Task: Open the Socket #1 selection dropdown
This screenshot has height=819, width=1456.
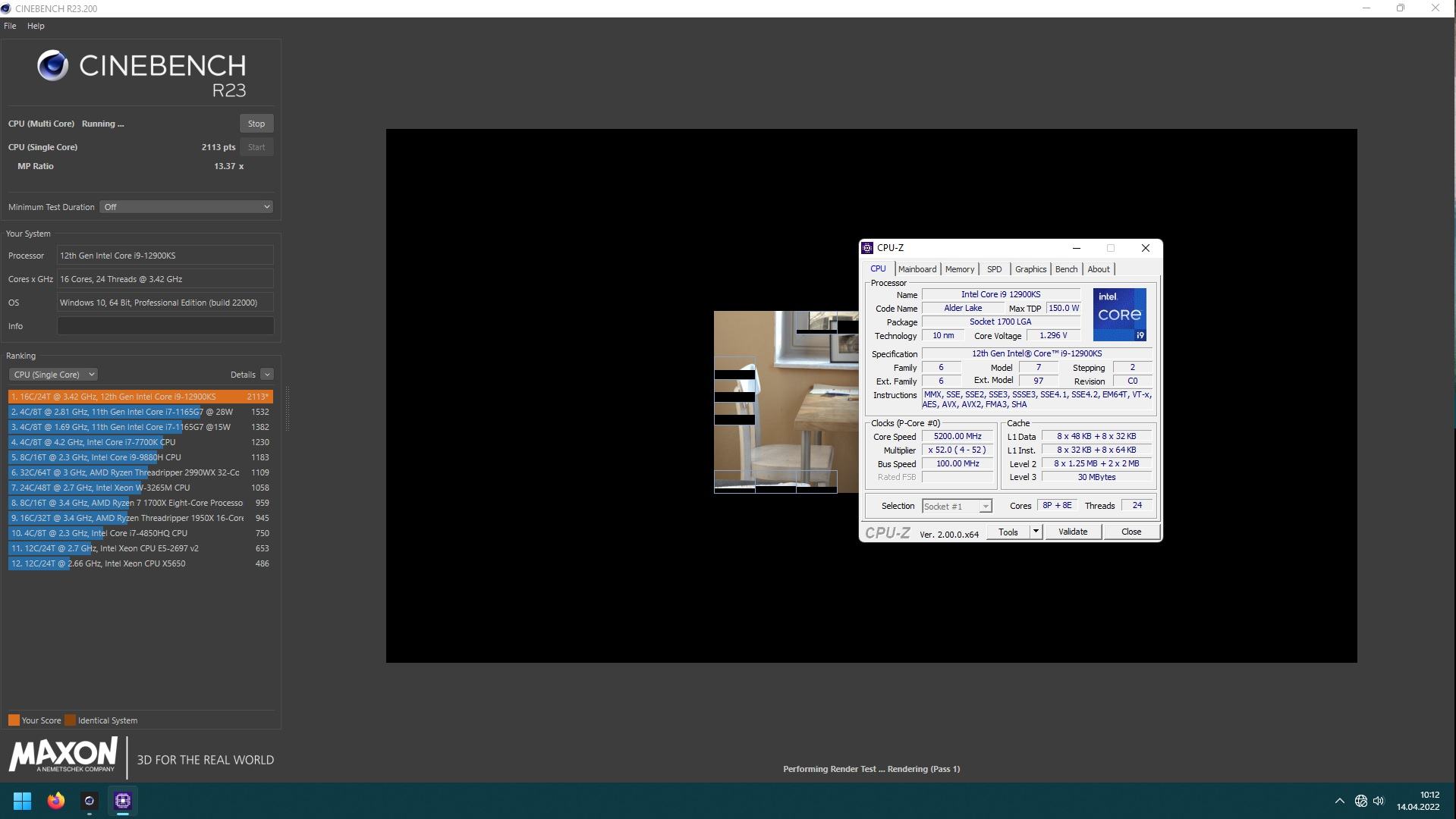Action: tap(957, 507)
